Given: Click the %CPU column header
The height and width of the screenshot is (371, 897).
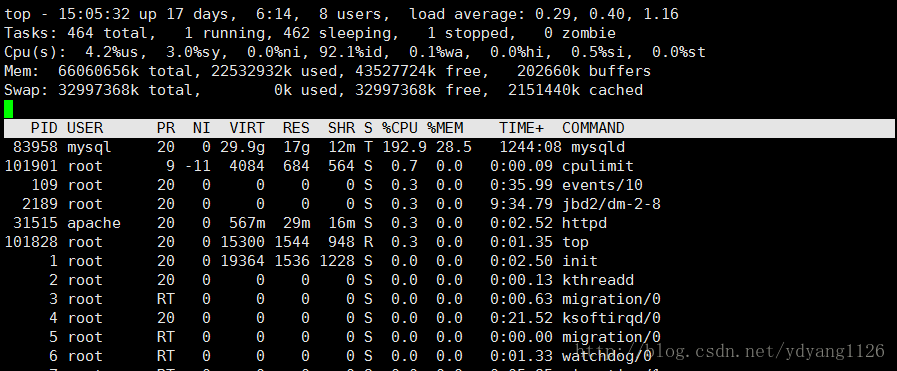Looking at the screenshot, I should click(400, 128).
